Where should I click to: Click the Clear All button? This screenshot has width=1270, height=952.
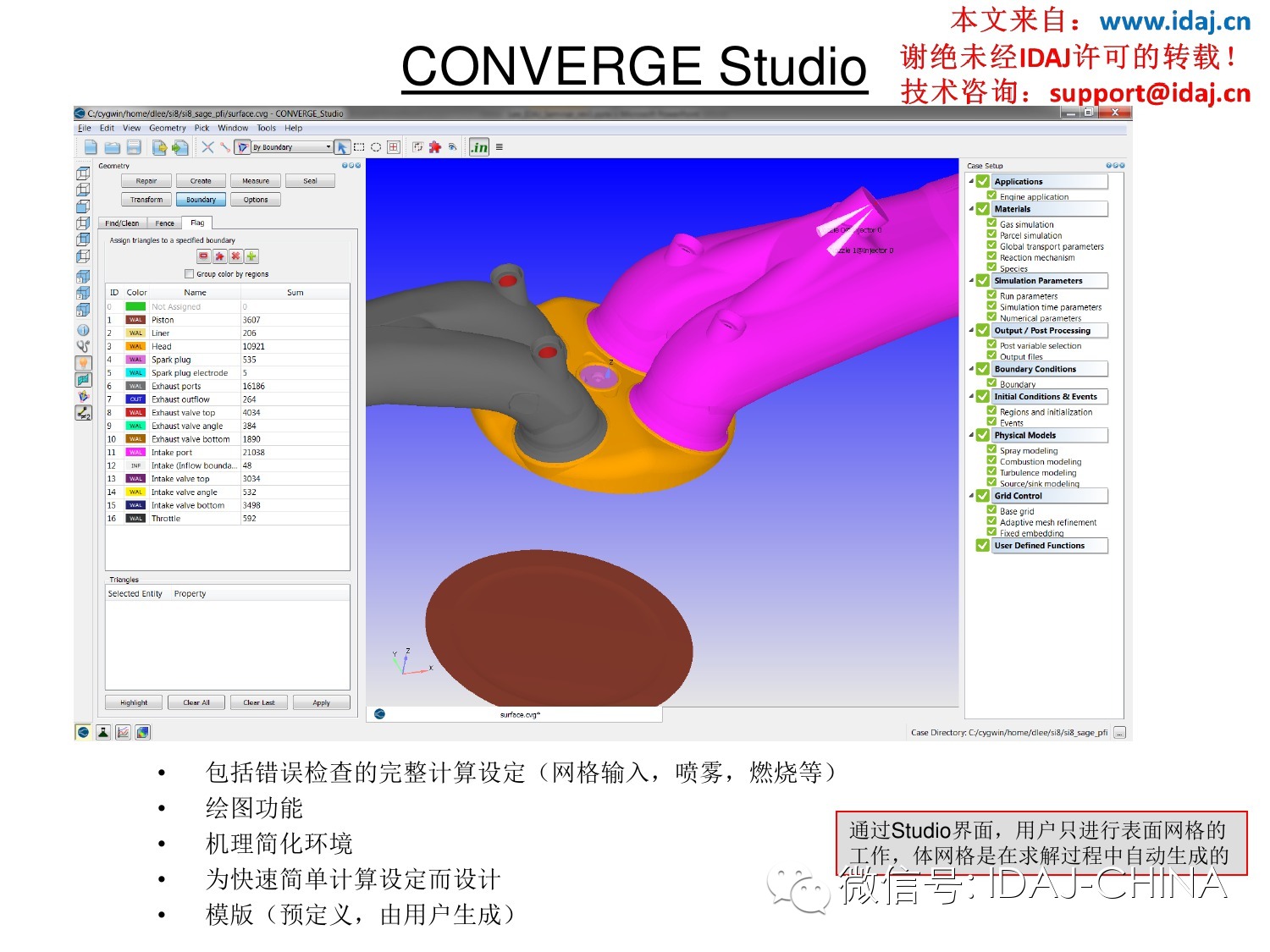click(x=196, y=702)
